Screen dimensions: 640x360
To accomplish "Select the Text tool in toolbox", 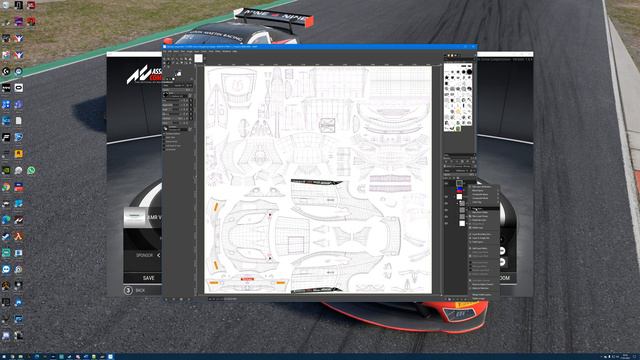I will tap(190, 63).
